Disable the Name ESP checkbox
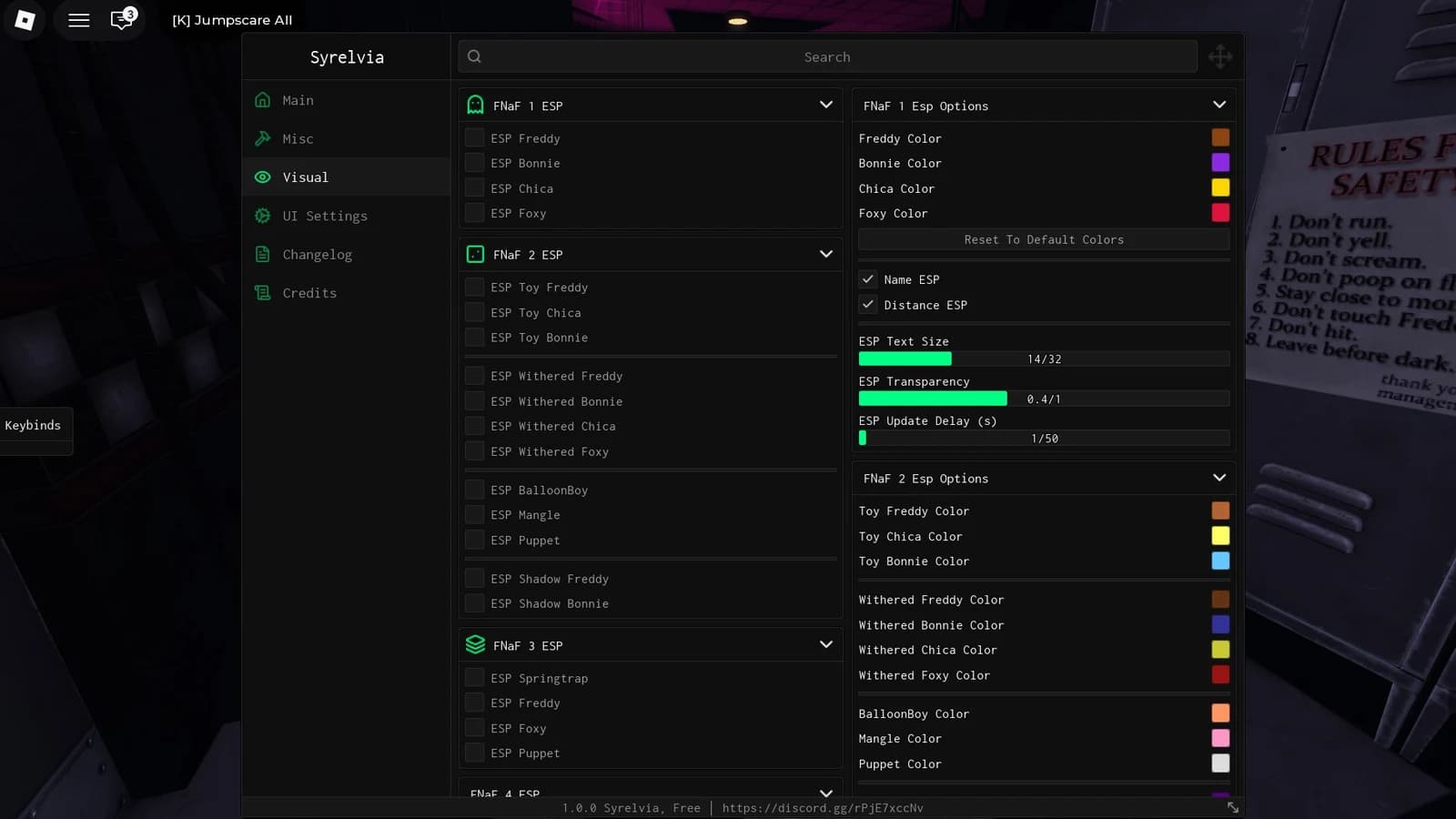 pos(868,279)
